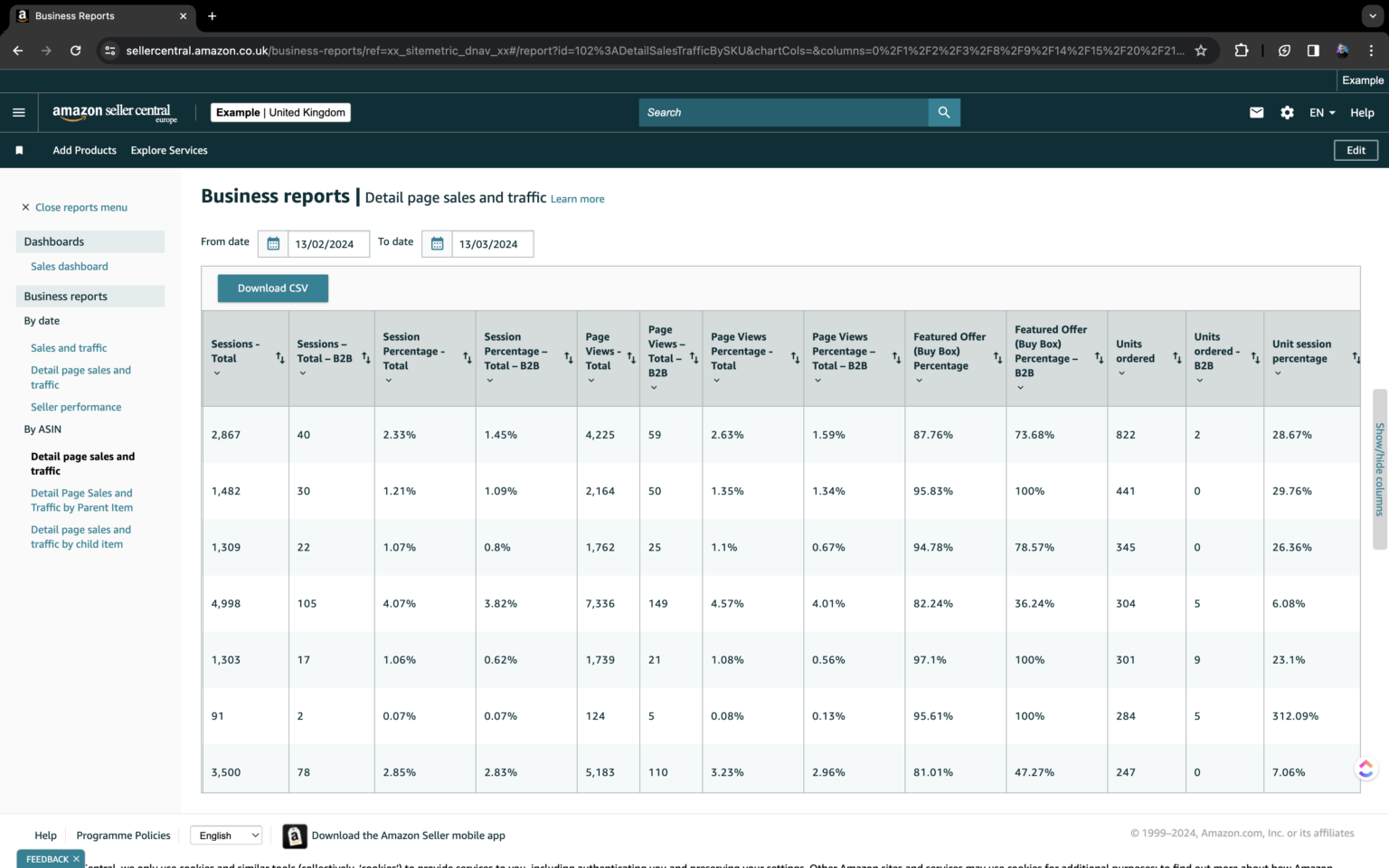Open the Explore Services menu
Screen dimensions: 1389x868
(x=168, y=150)
